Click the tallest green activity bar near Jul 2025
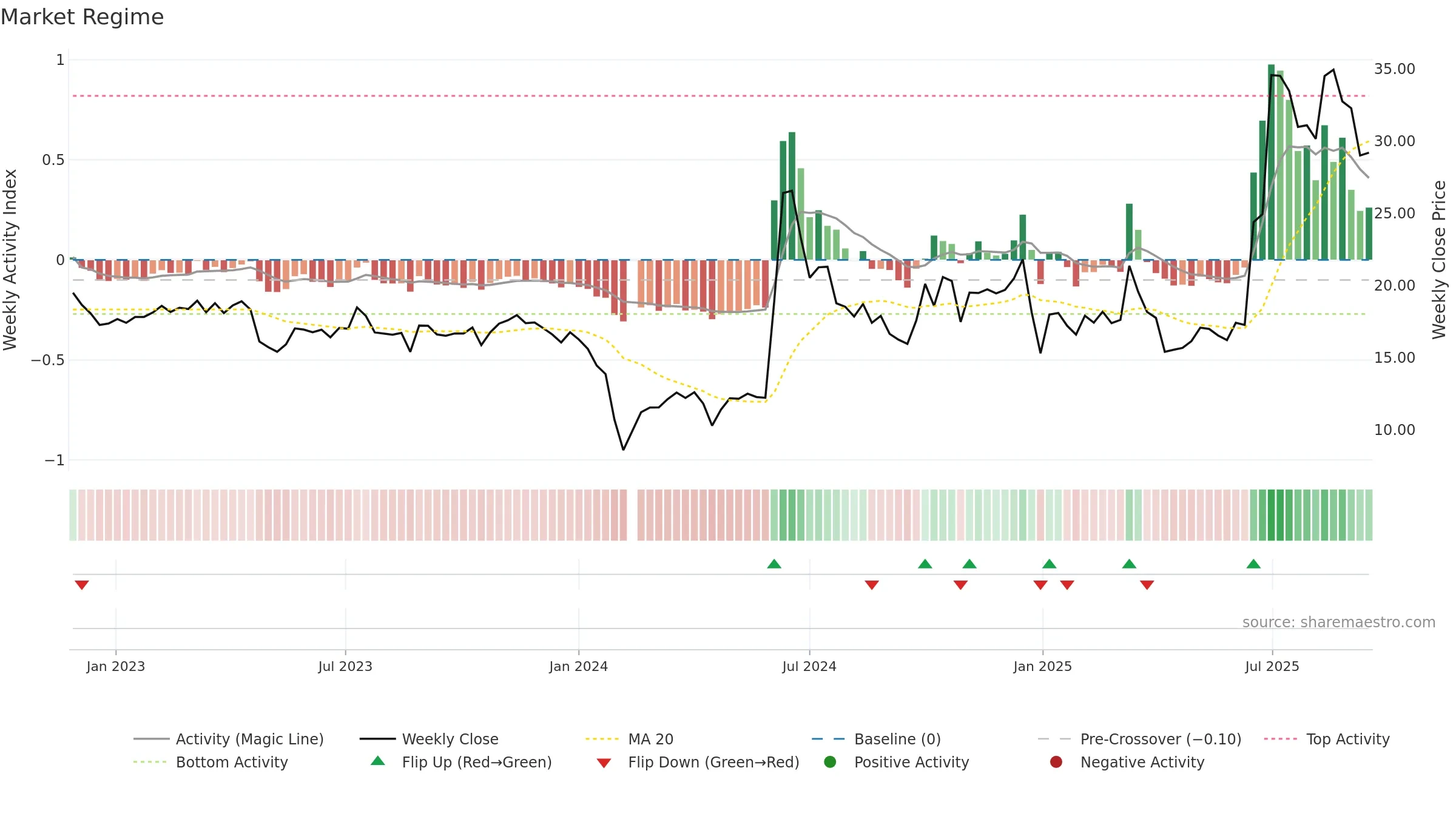This screenshot has width=1456, height=819. pos(1271,162)
